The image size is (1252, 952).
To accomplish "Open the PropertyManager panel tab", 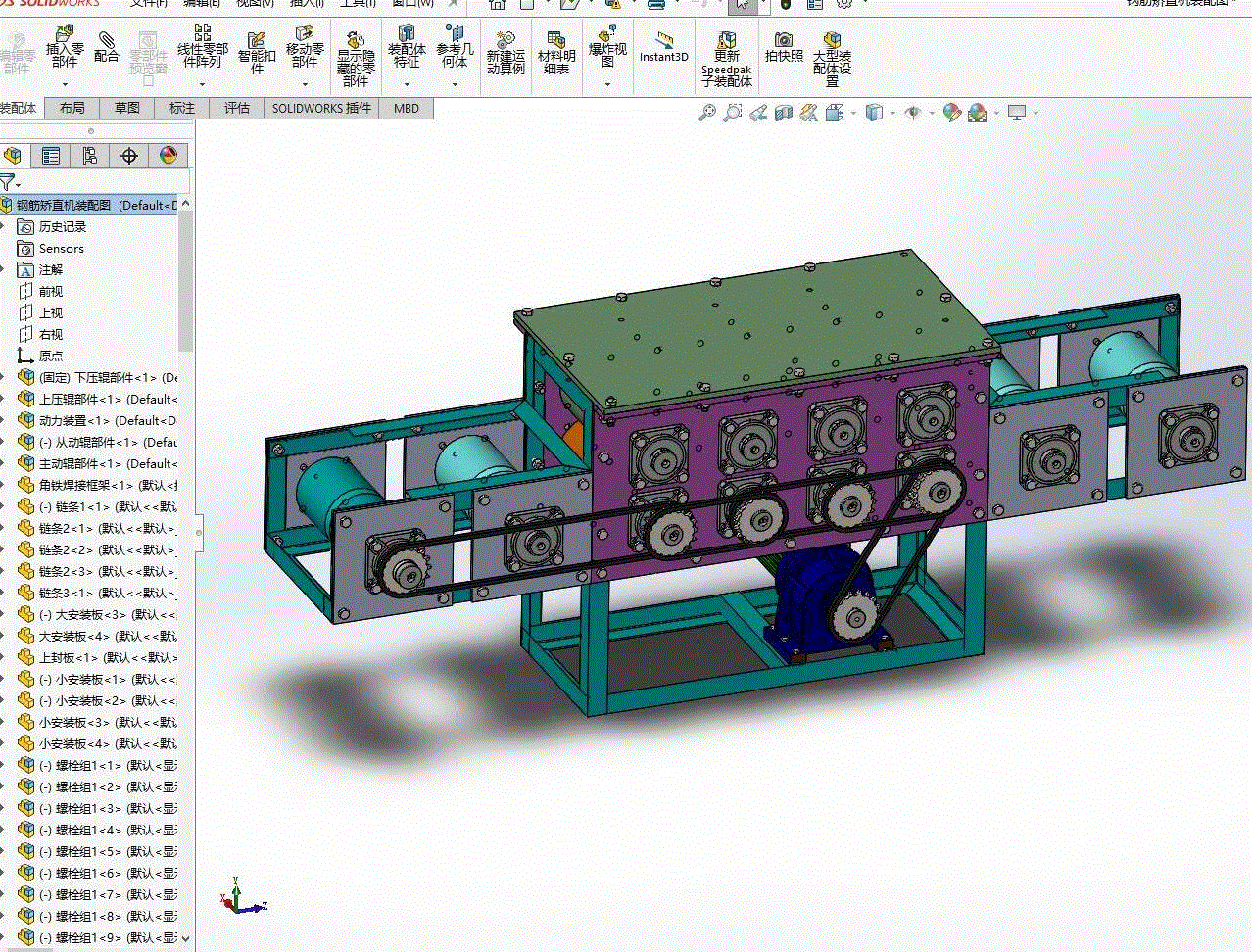I will (x=51, y=156).
